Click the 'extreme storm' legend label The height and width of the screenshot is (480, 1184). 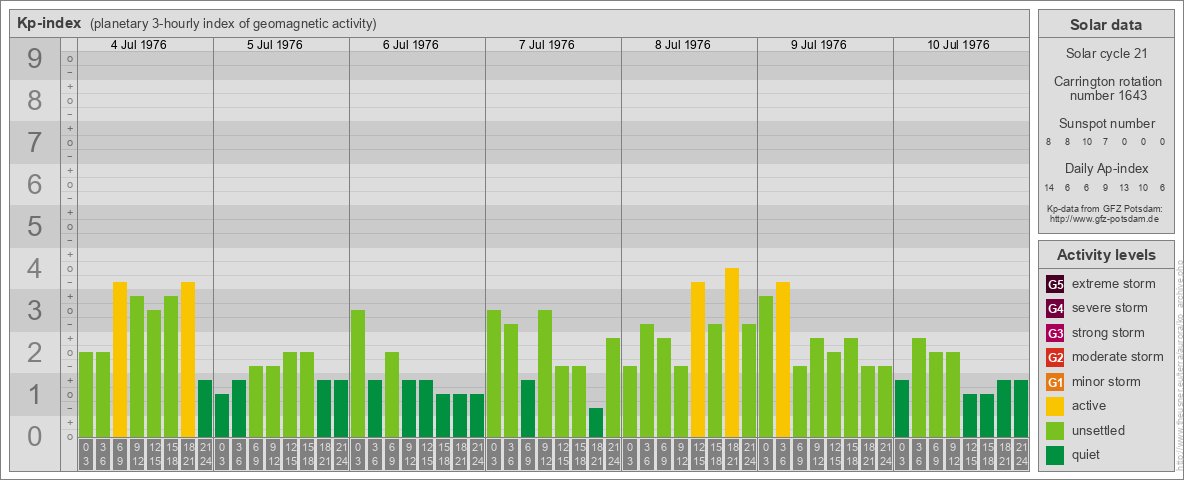coord(1114,285)
